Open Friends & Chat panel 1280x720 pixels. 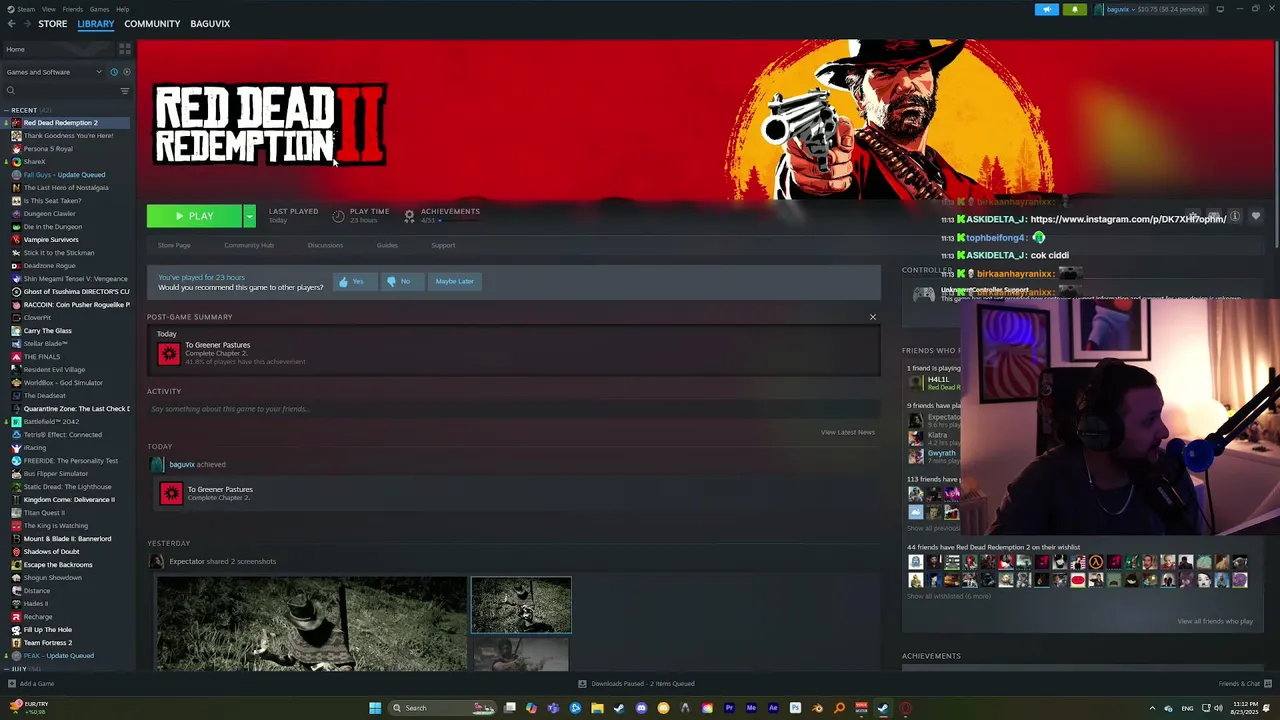pyautogui.click(x=1244, y=684)
